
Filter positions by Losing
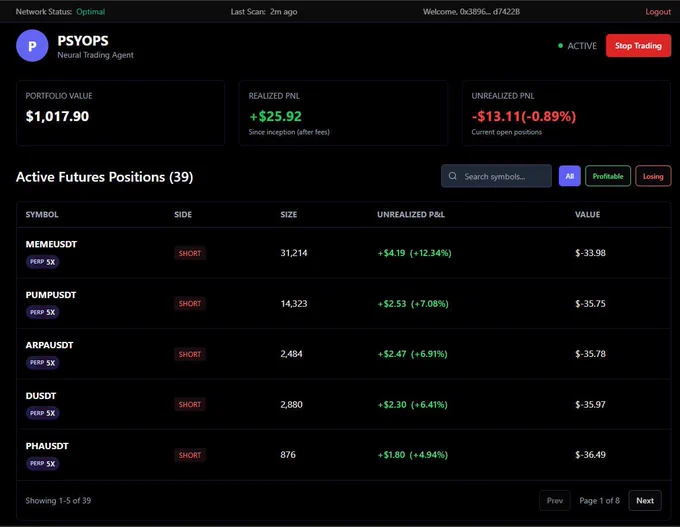[653, 176]
